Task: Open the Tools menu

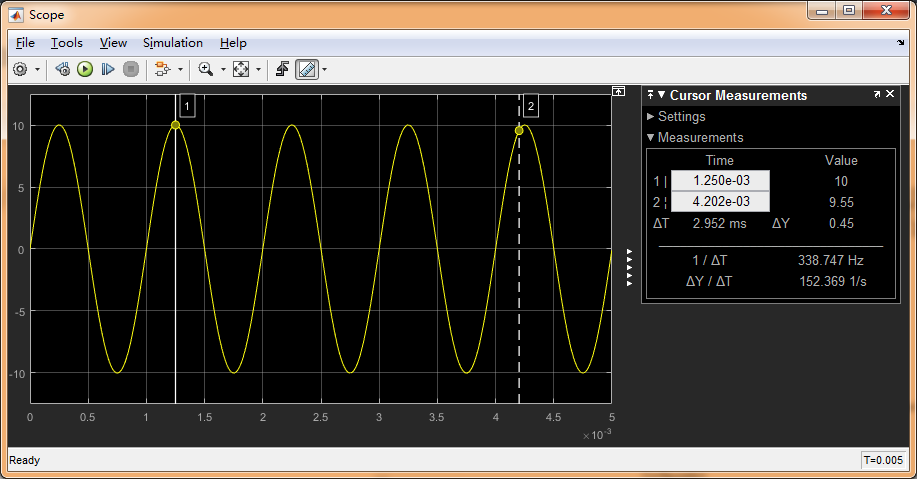Action: 67,43
